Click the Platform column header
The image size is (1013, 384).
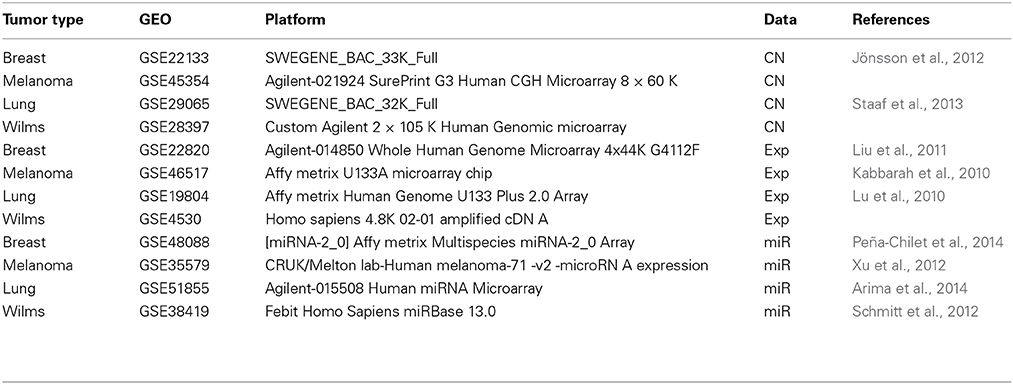click(295, 20)
